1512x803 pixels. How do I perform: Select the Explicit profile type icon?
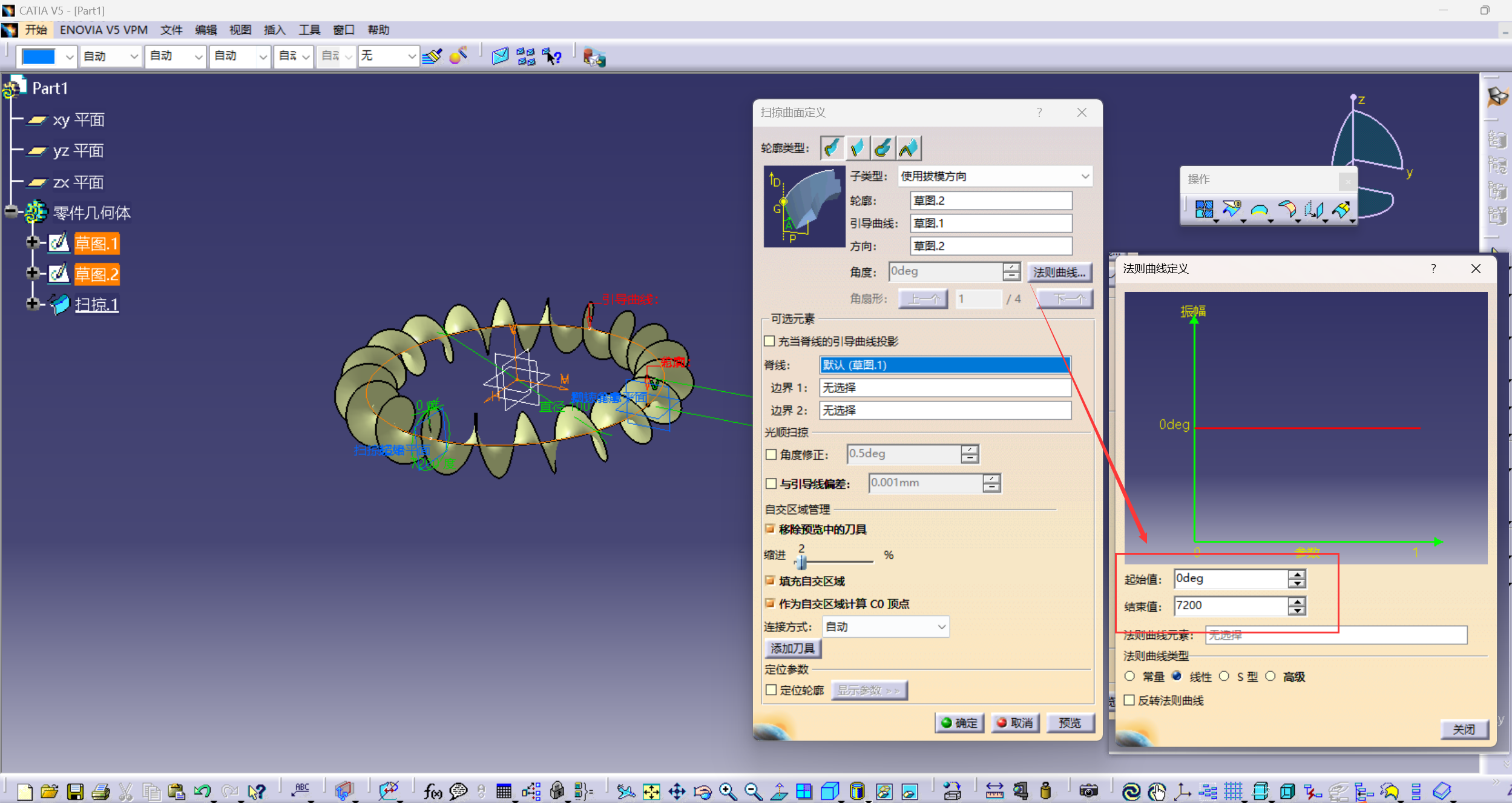point(832,148)
